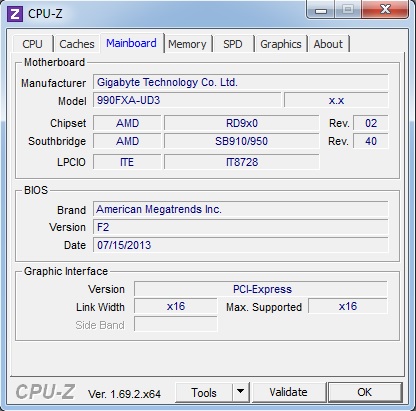Viewport: 416px width, 411px height.
Task: Click the version text Ver. 1.69.2.x64
Action: [x=124, y=394]
